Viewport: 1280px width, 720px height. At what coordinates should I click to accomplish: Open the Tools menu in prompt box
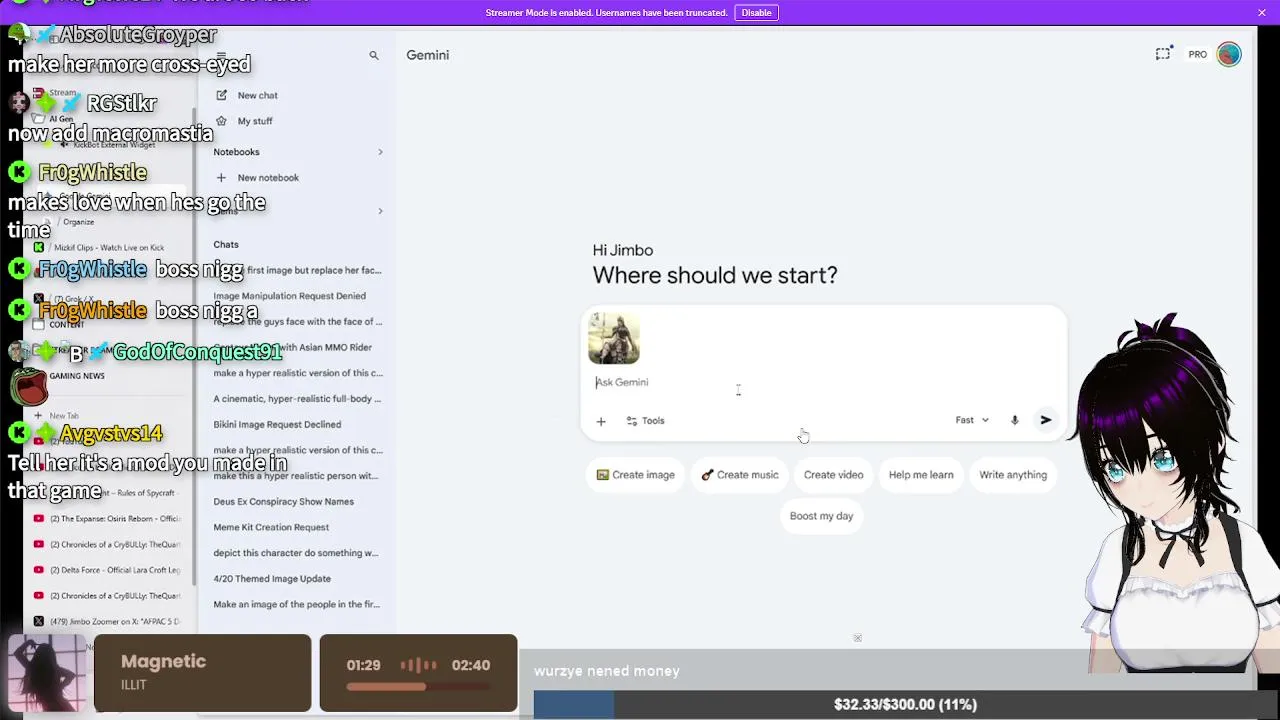pos(645,421)
